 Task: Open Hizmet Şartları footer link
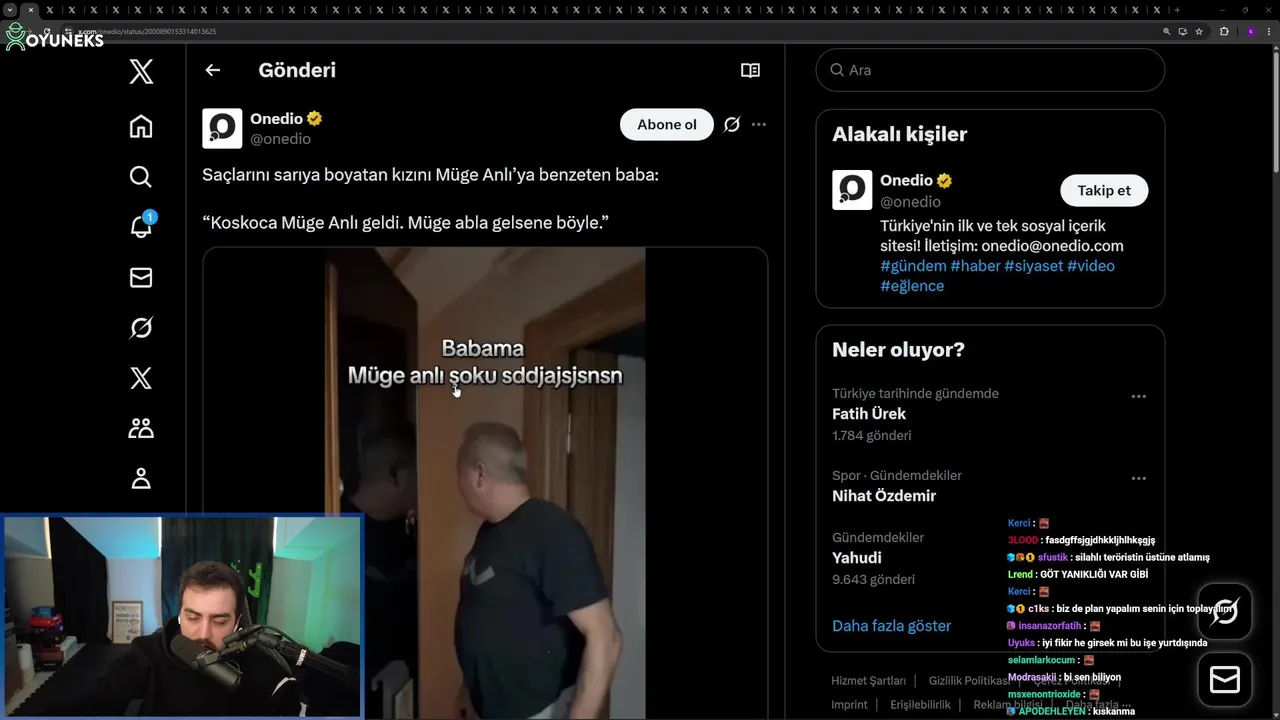click(869, 681)
